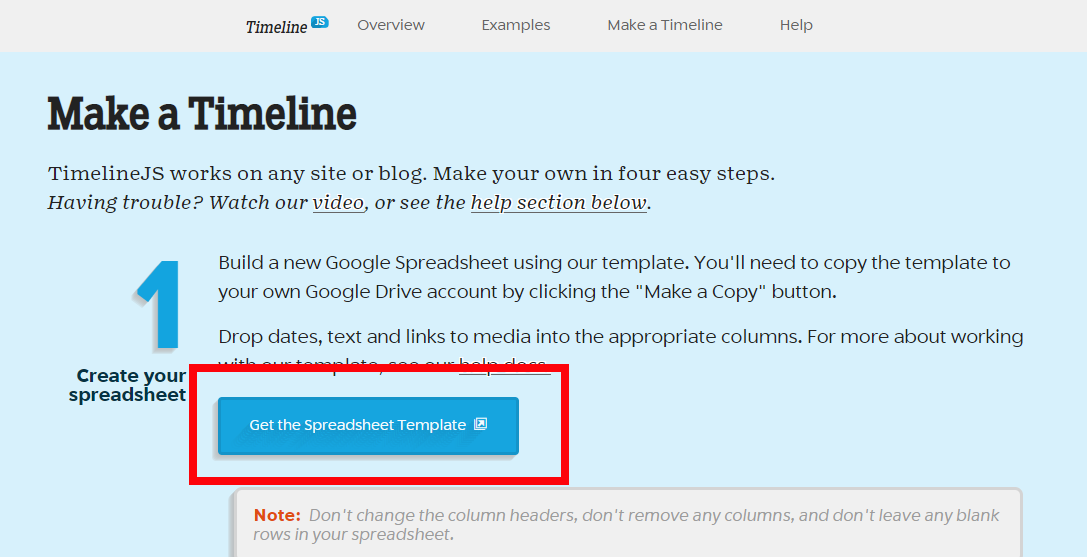Go to Examples in the top navigation
This screenshot has width=1087, height=557.
point(516,25)
